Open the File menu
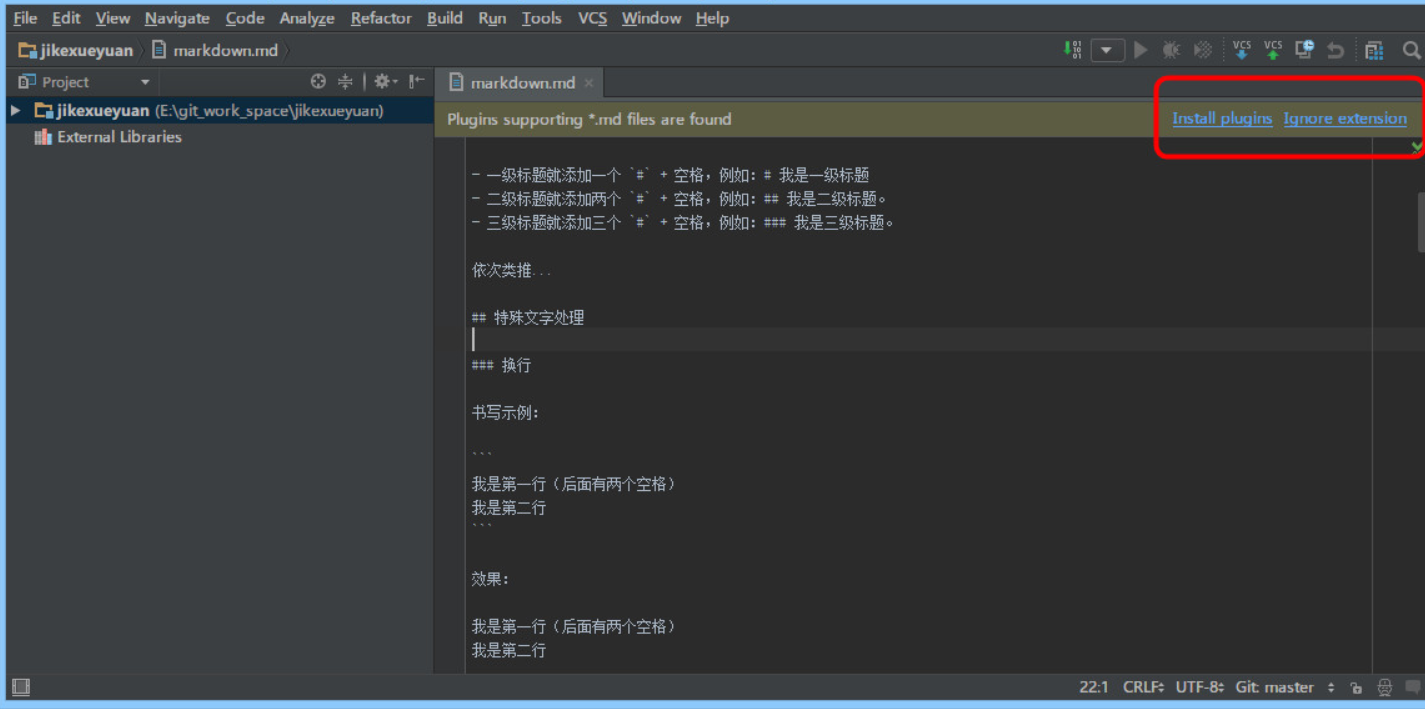The image size is (1425, 709). (25, 18)
